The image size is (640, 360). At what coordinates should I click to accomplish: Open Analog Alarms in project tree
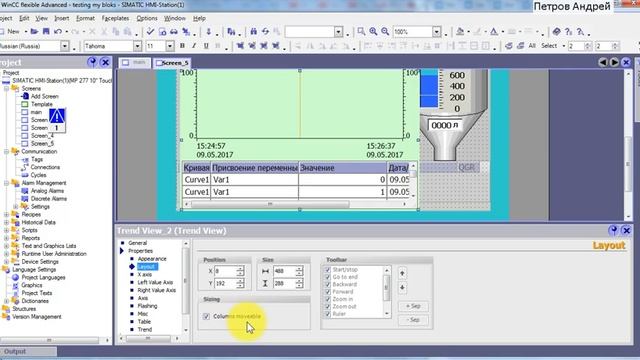[47, 191]
